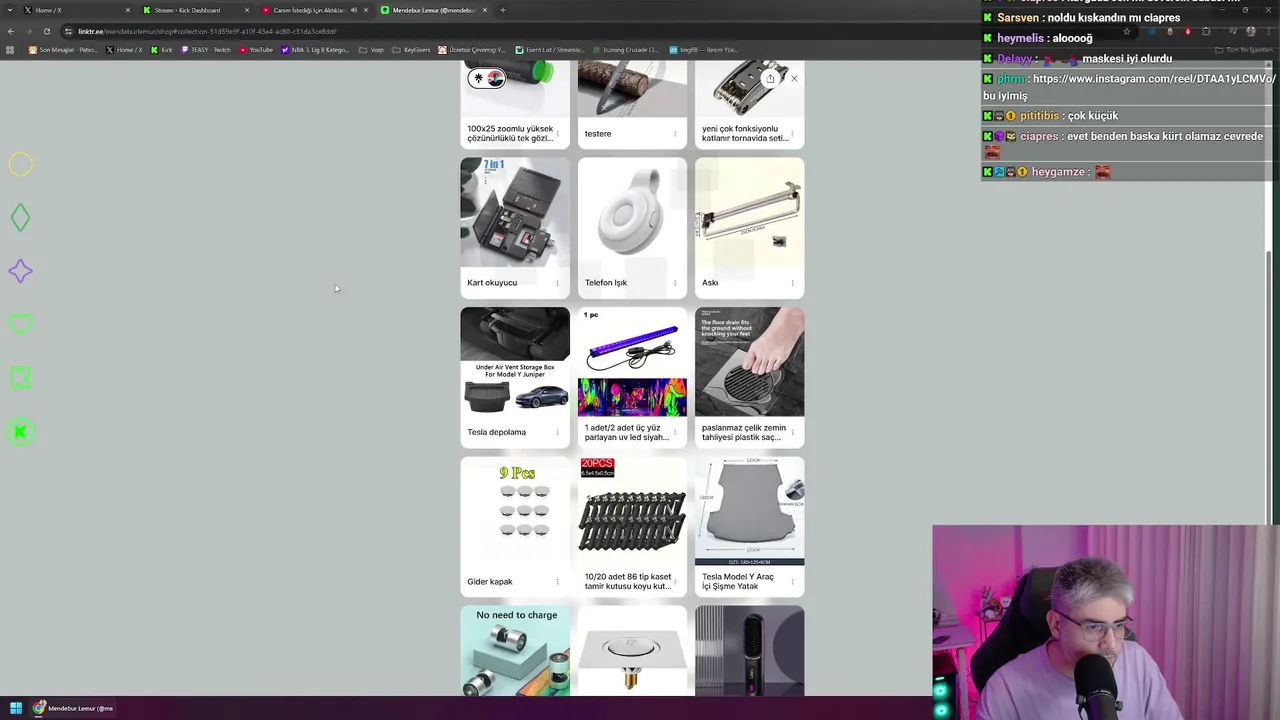Click the testere product title
Screen dimensions: 1280x720
[x=598, y=134]
